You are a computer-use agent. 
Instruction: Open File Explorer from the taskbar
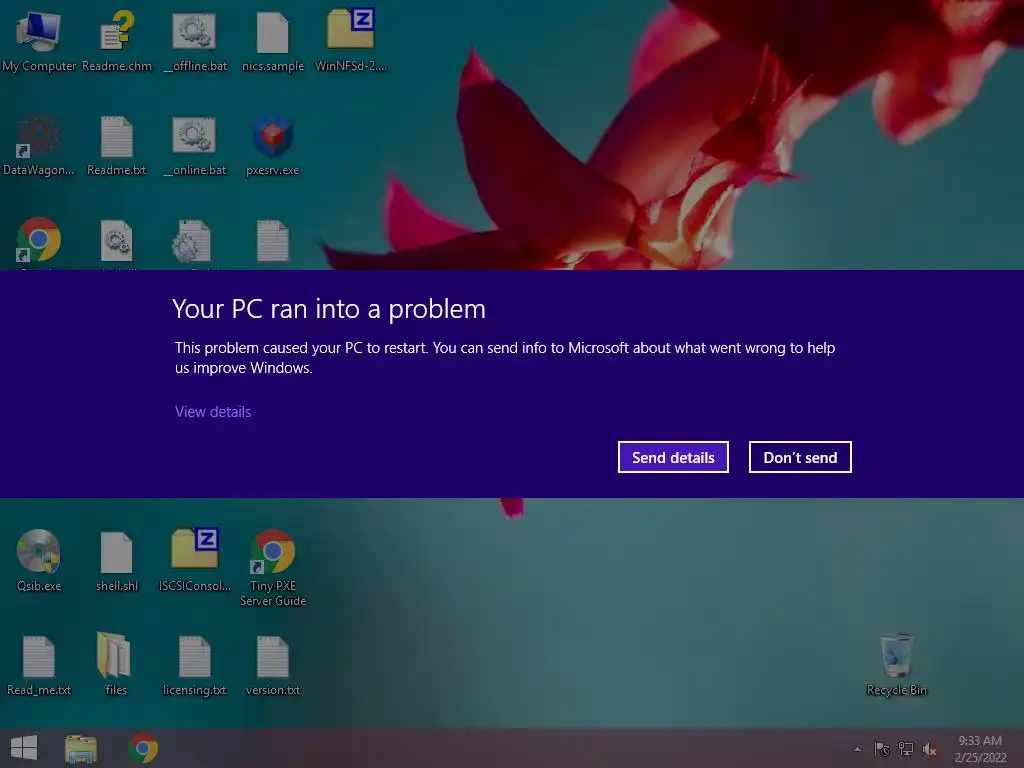[x=81, y=748]
